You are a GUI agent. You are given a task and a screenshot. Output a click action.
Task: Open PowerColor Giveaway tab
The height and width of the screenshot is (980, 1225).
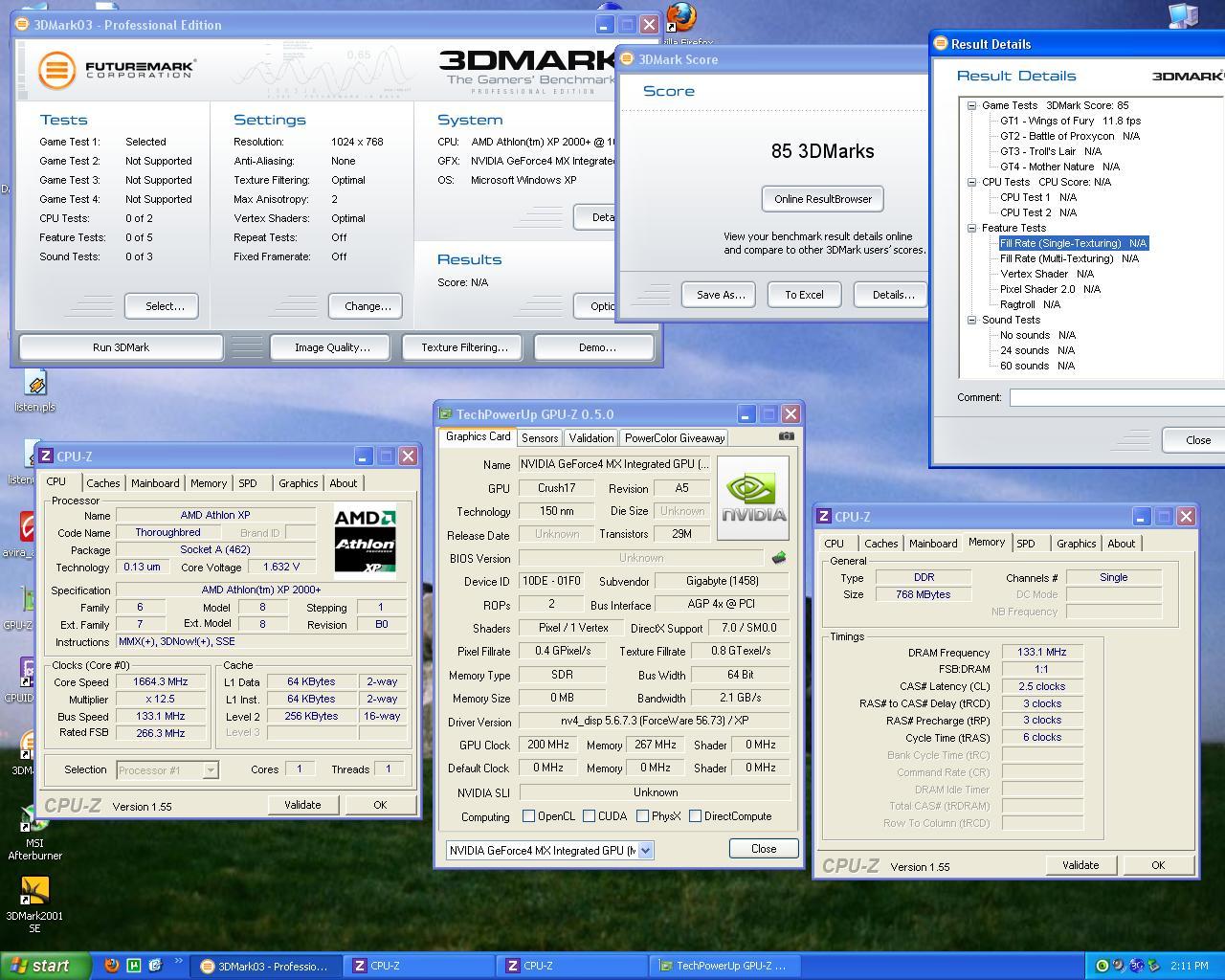click(x=675, y=437)
